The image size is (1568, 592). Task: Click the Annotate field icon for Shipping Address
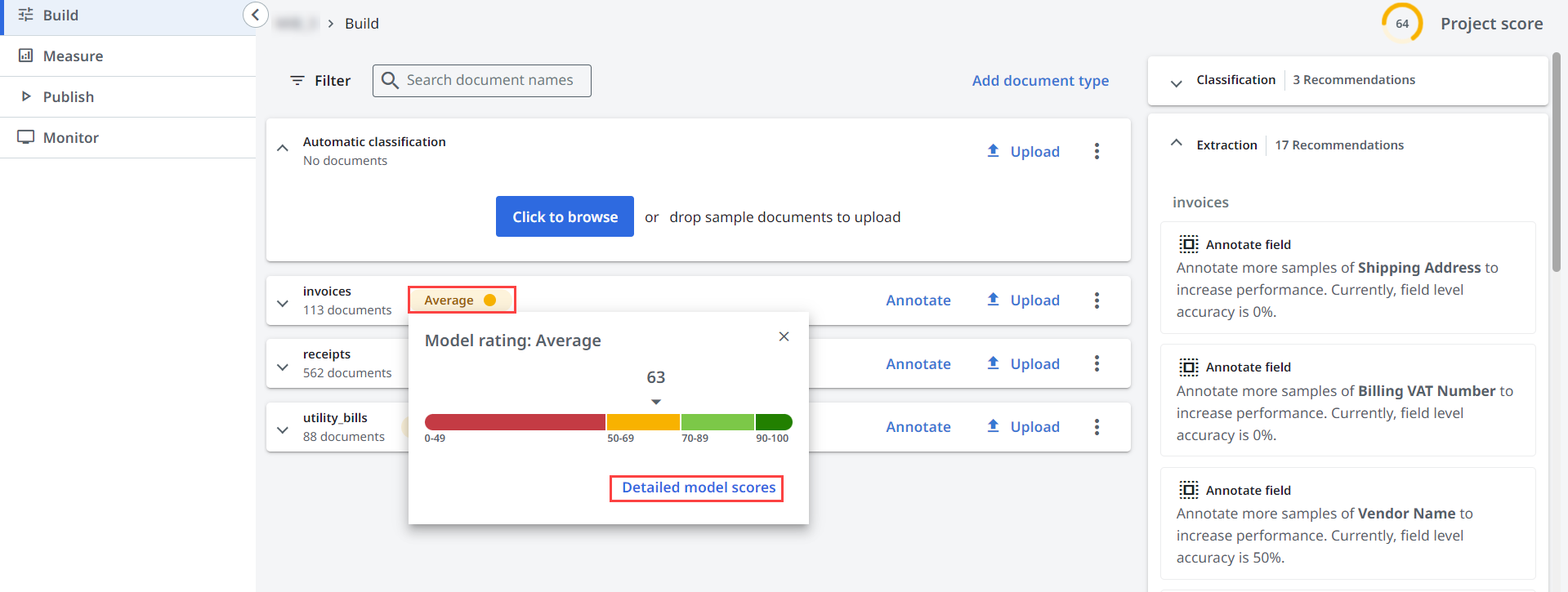pos(1188,244)
